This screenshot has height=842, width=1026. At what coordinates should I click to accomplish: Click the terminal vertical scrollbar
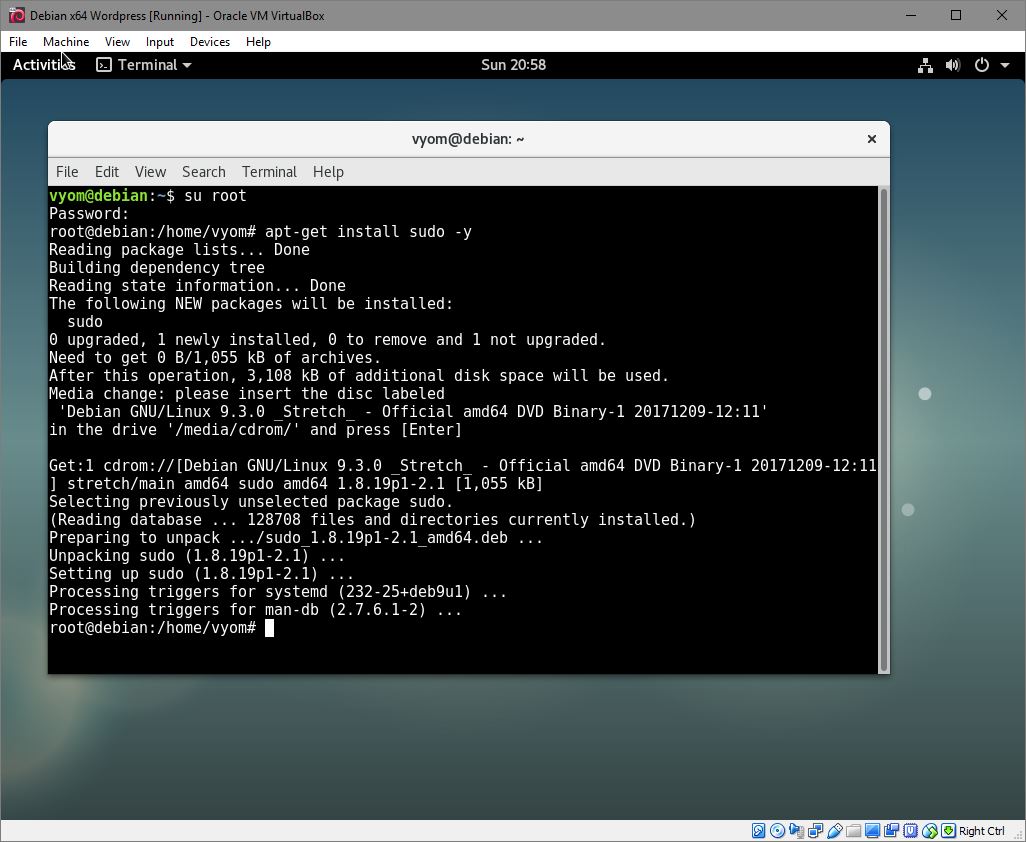[x=883, y=430]
